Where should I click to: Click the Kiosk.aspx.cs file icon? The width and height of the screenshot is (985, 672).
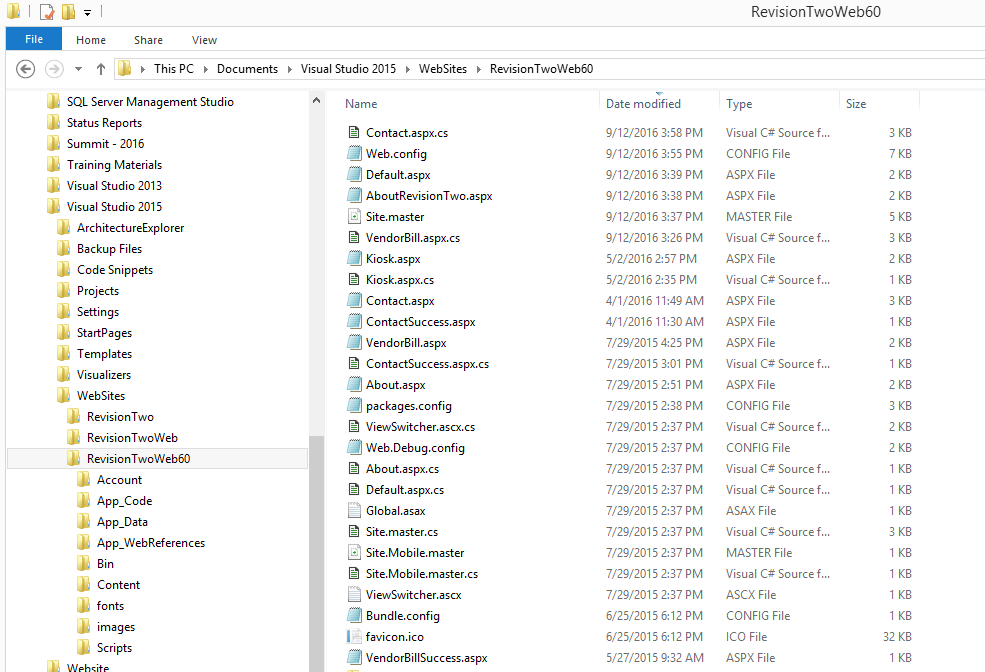(354, 279)
